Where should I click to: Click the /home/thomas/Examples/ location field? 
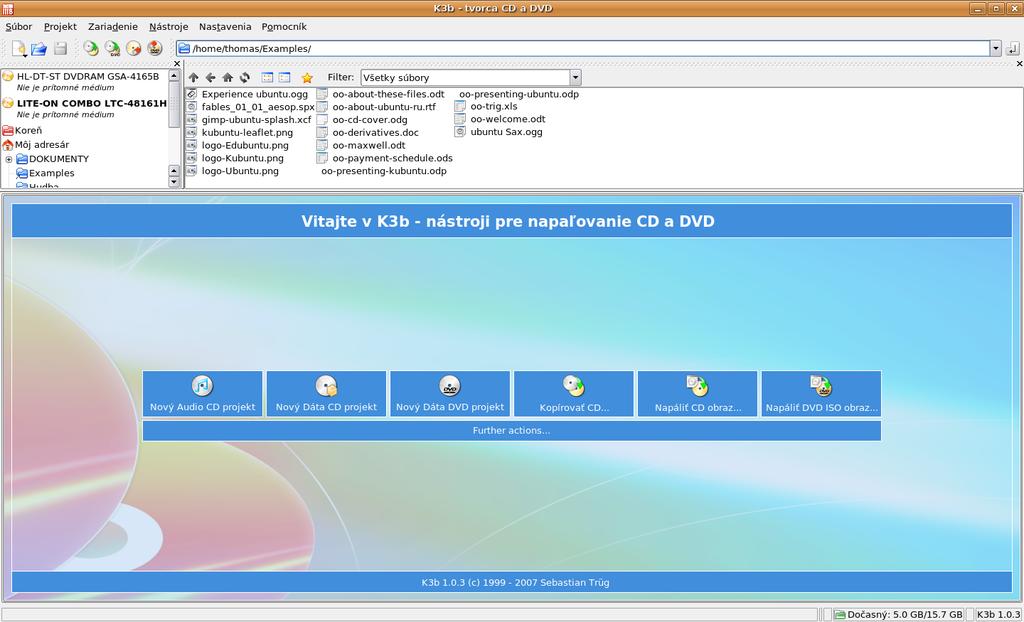pos(583,48)
